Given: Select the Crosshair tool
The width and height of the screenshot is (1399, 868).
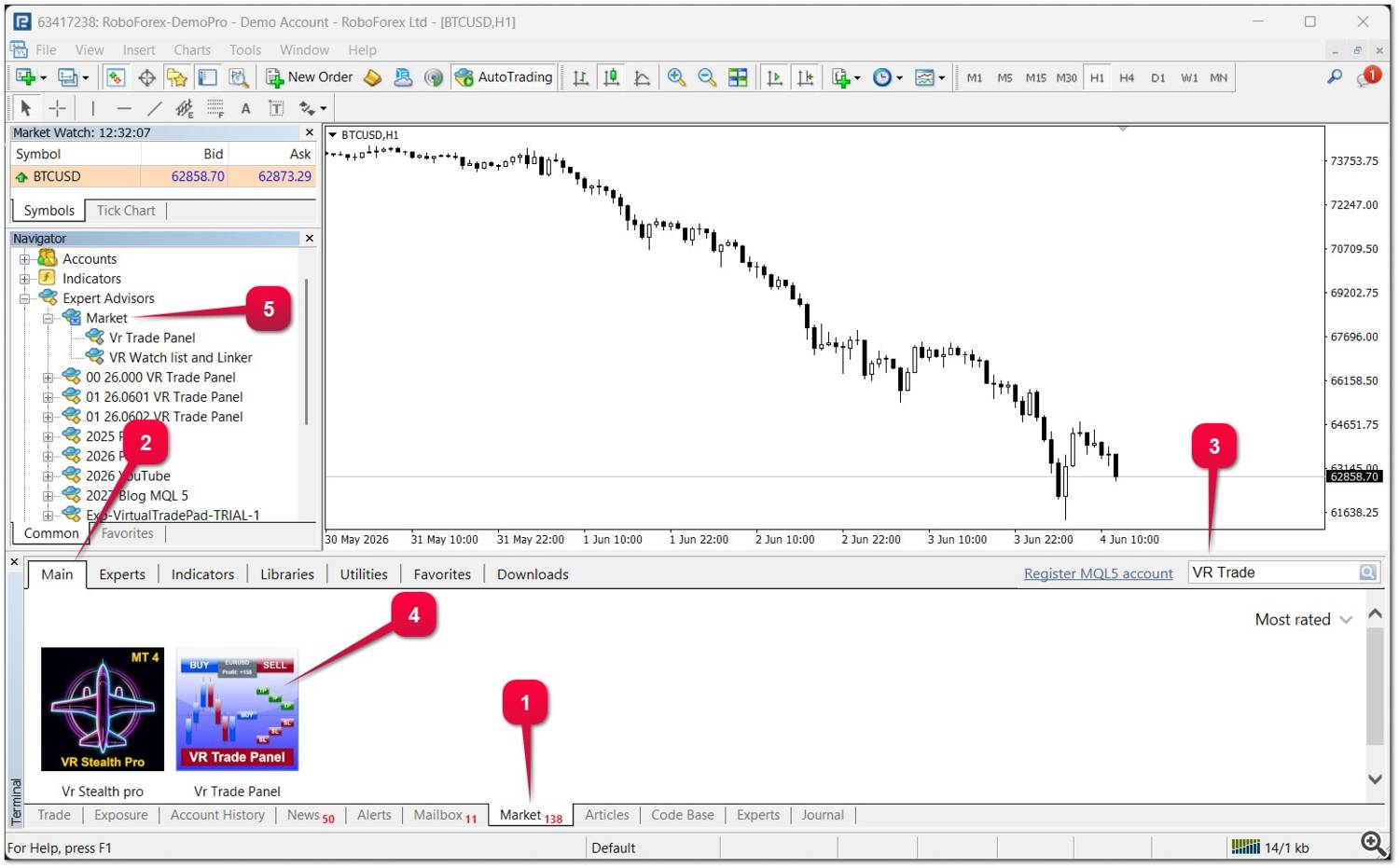Looking at the screenshot, I should (57, 108).
